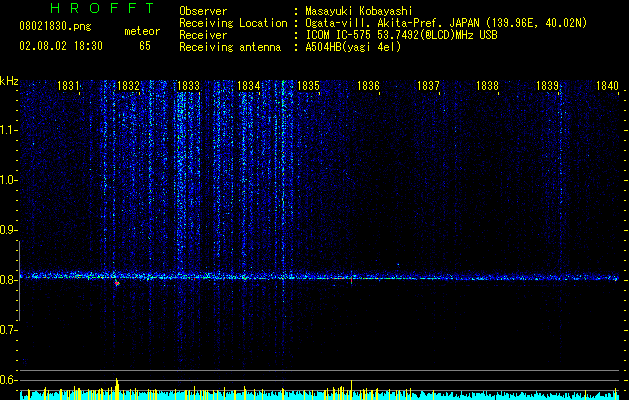This screenshot has width=629, height=400.
Task: Click the "meteor" label
Action: tap(142, 31)
